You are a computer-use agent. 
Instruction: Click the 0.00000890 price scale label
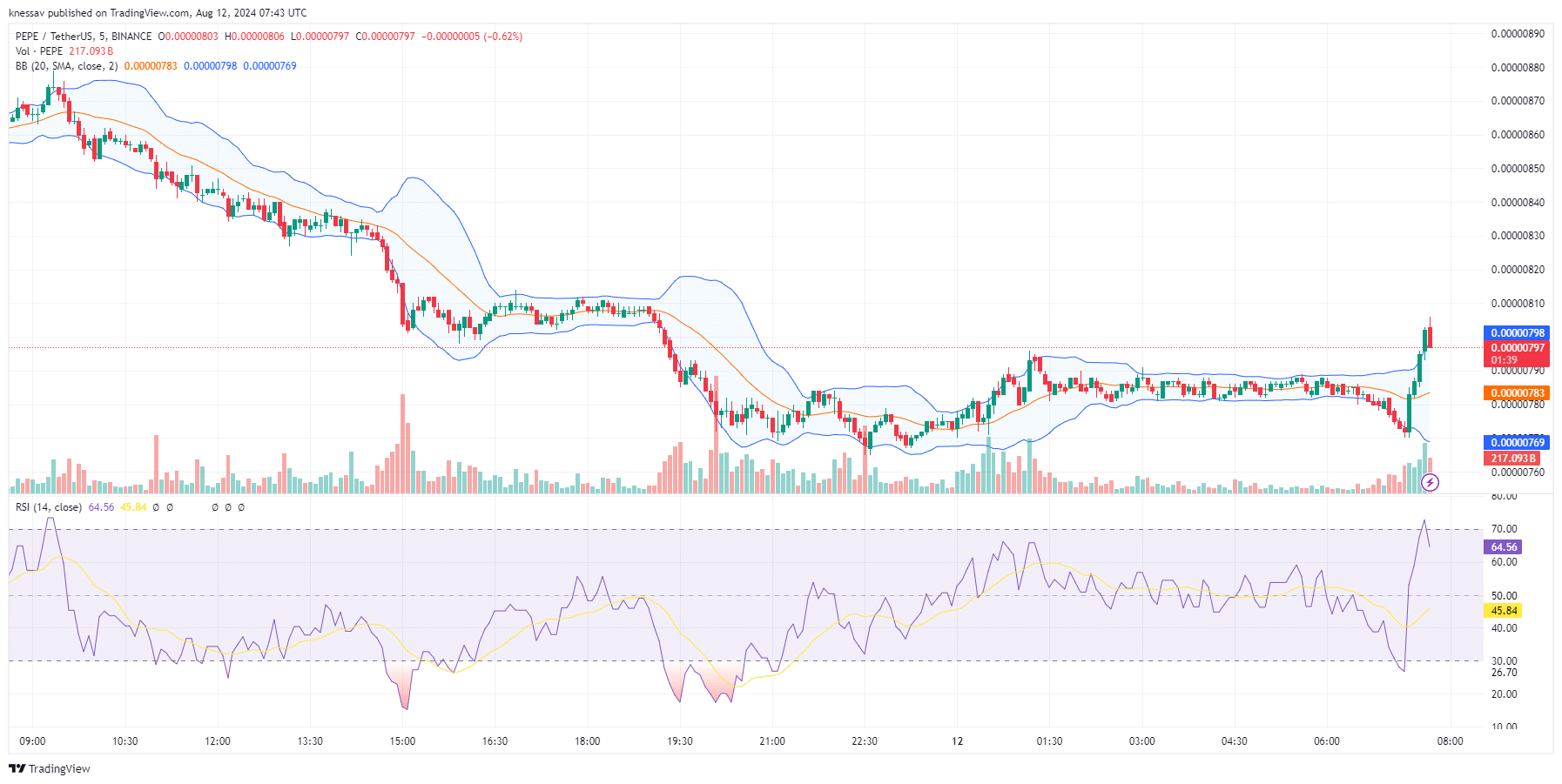(x=1518, y=34)
